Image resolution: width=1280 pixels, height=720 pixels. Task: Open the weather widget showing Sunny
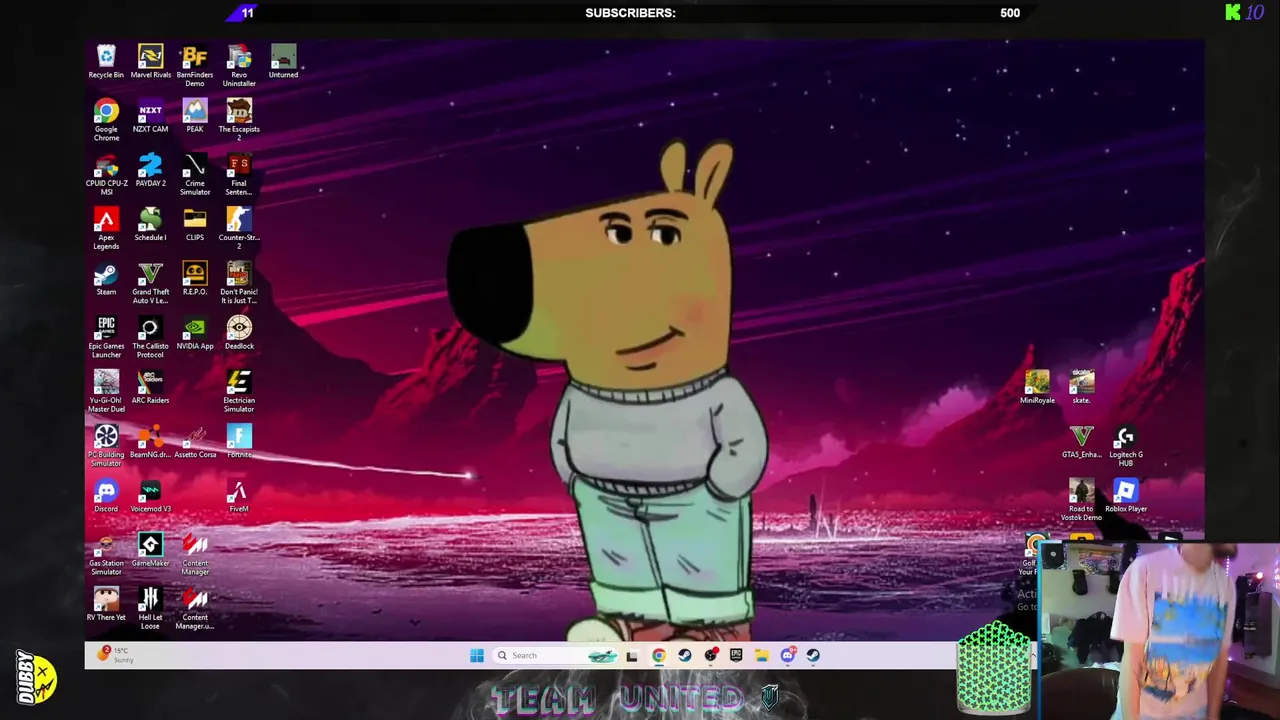(115, 655)
